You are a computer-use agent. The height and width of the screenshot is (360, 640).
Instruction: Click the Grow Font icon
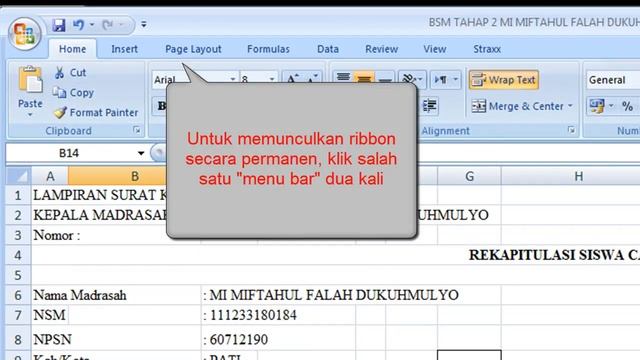pos(292,78)
